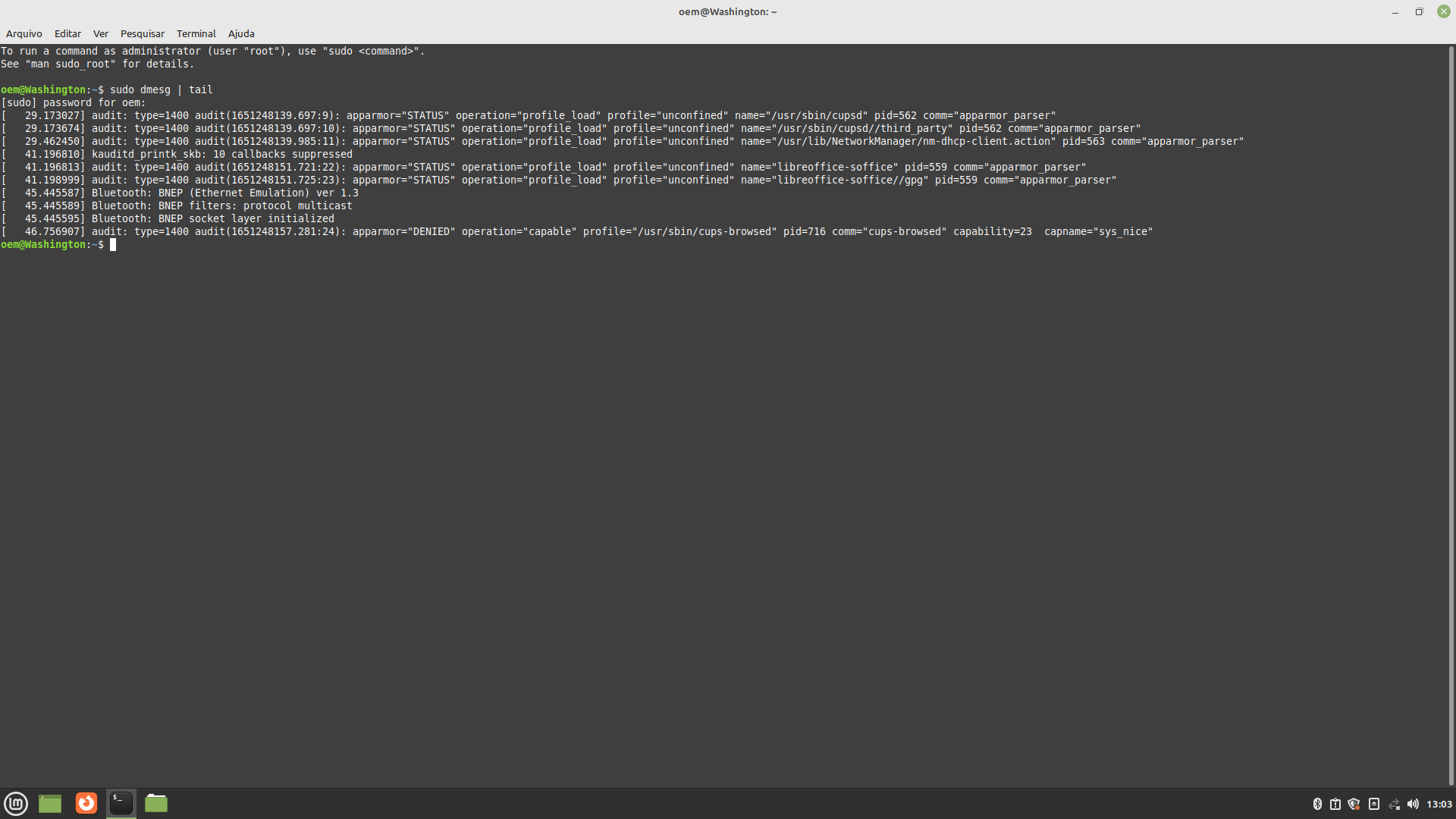Open the Terminal menu in the menu bar
Image resolution: width=1456 pixels, height=819 pixels.
[196, 33]
